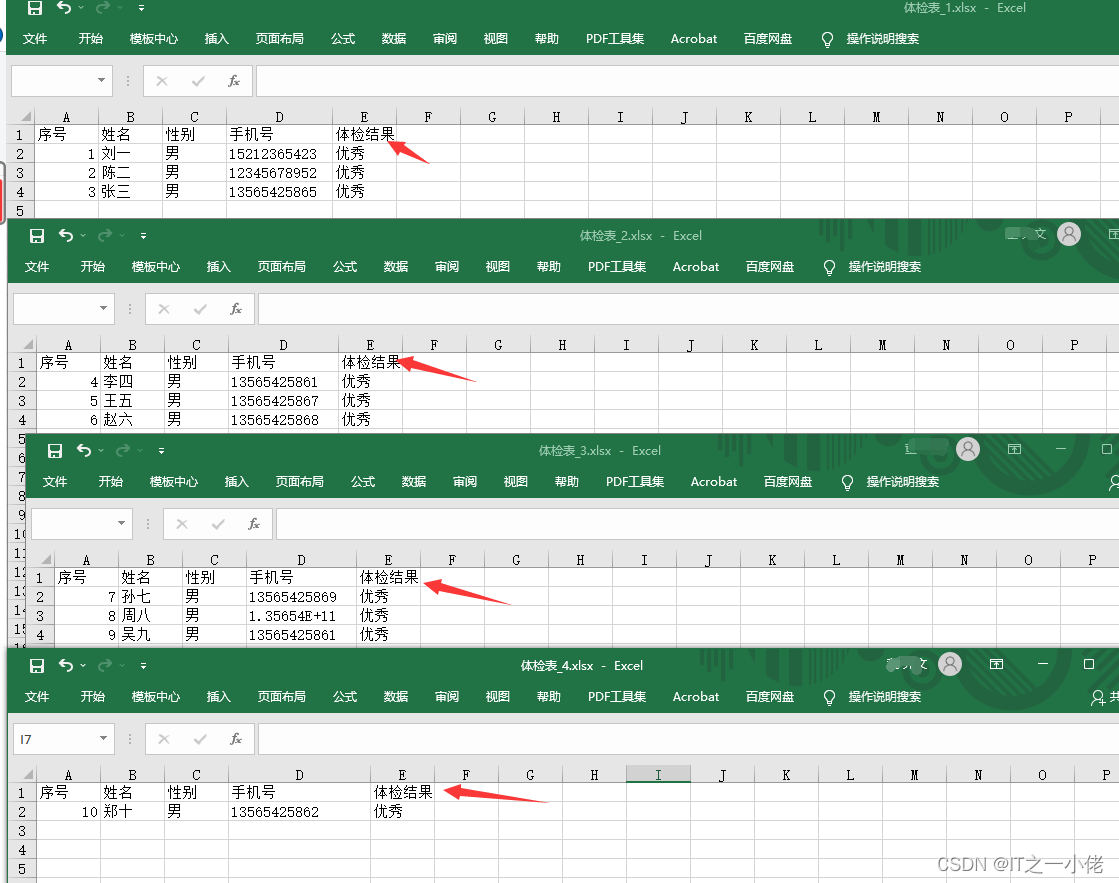
Task: Select cell 李四 in 体检表_2.xlsx
Action: coord(132,382)
